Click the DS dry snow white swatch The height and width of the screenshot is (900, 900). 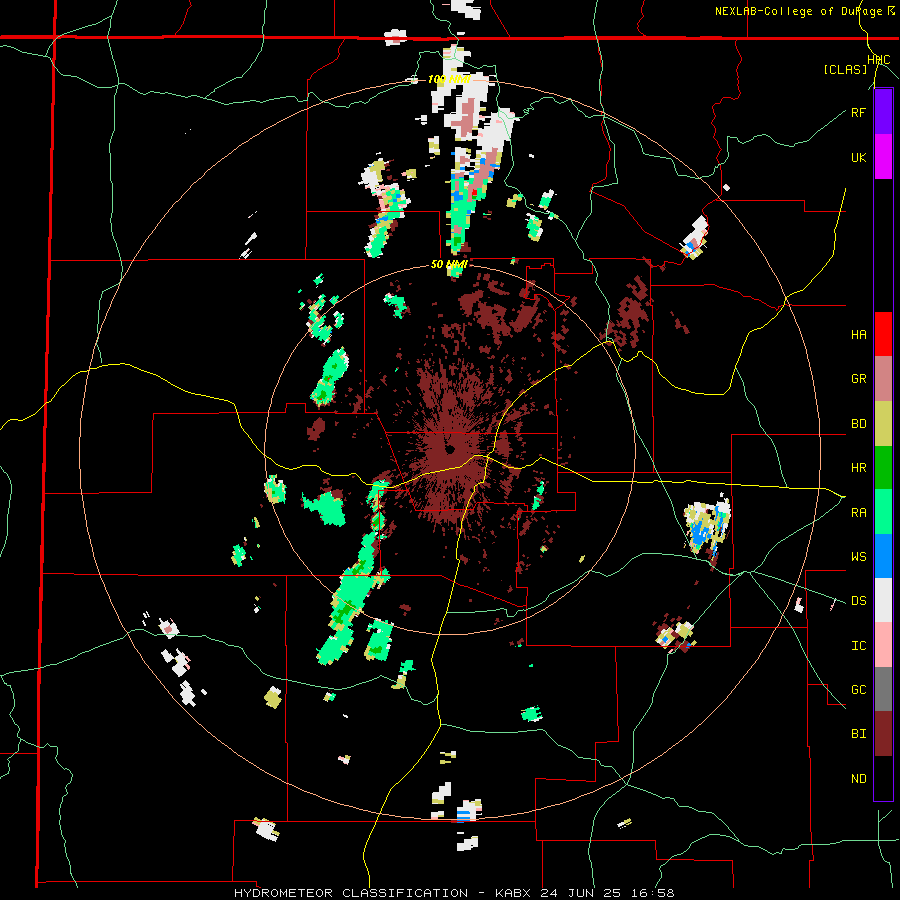883,600
